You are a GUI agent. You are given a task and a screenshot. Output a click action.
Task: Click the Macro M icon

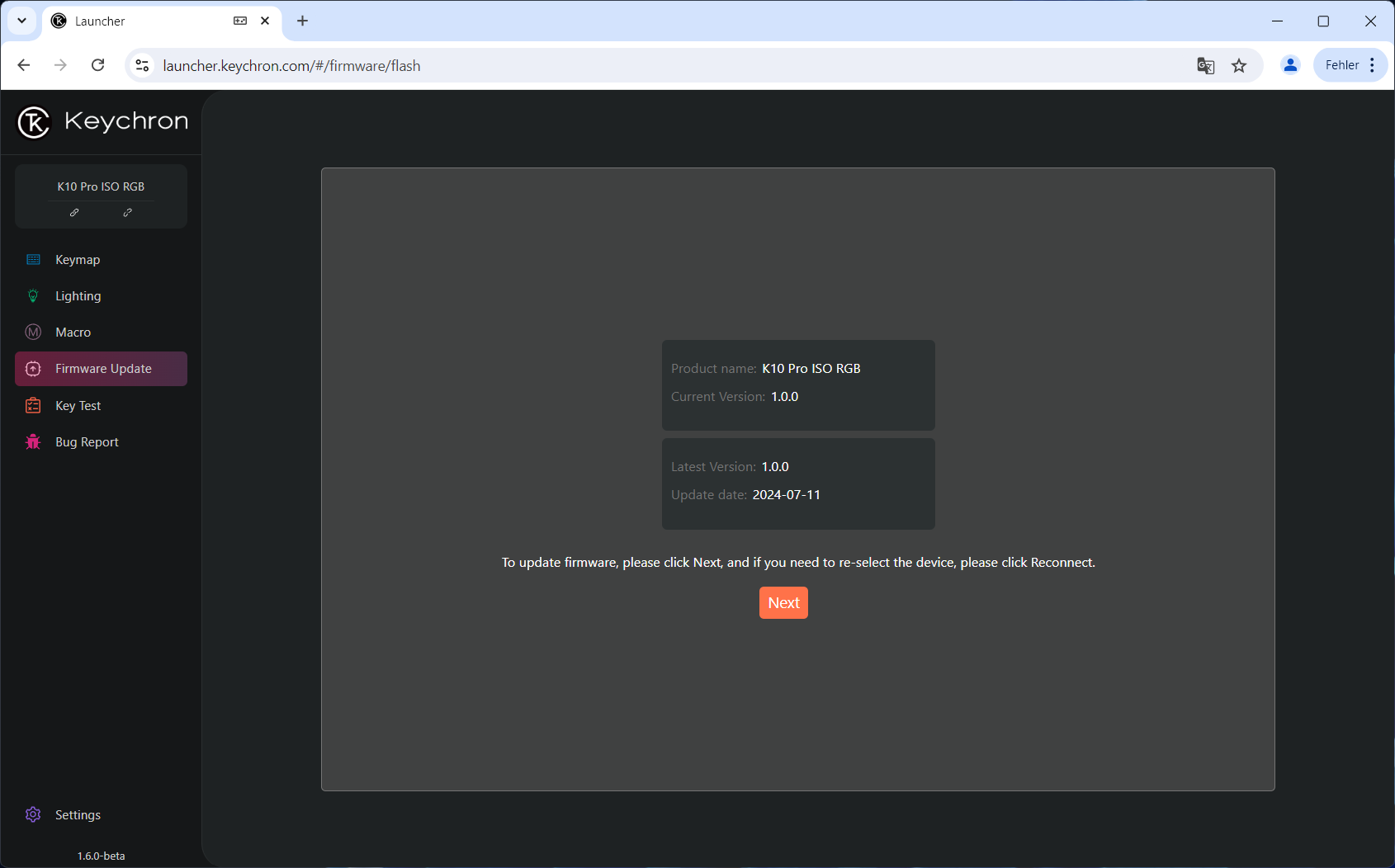tap(33, 333)
